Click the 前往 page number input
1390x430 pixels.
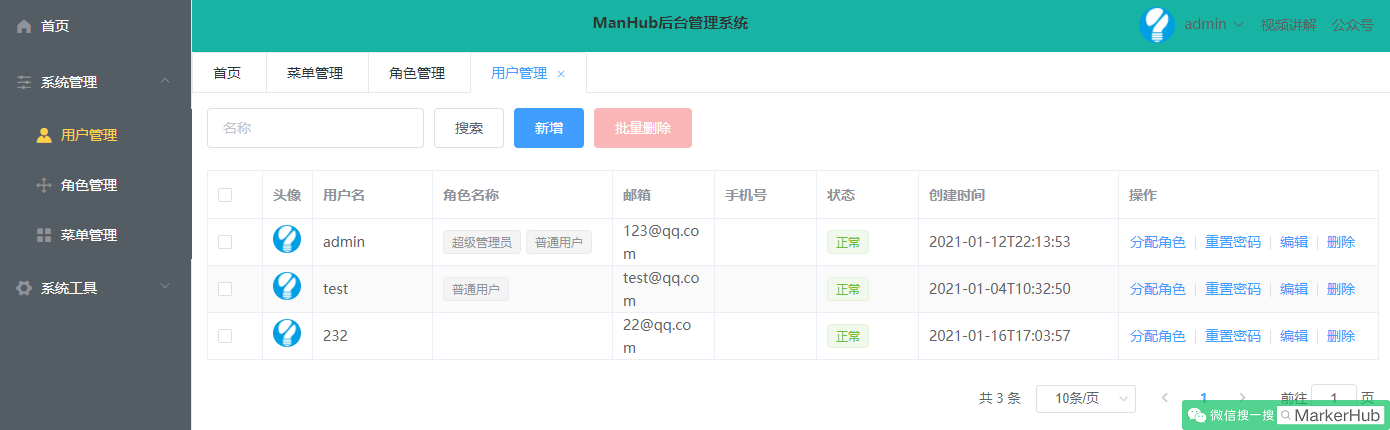[x=1334, y=398]
